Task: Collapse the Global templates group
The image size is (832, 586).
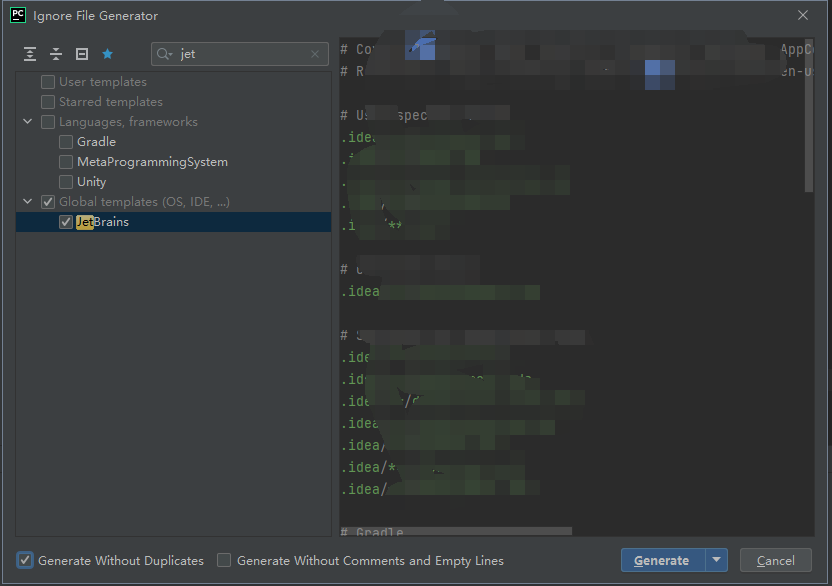Action: click(28, 202)
